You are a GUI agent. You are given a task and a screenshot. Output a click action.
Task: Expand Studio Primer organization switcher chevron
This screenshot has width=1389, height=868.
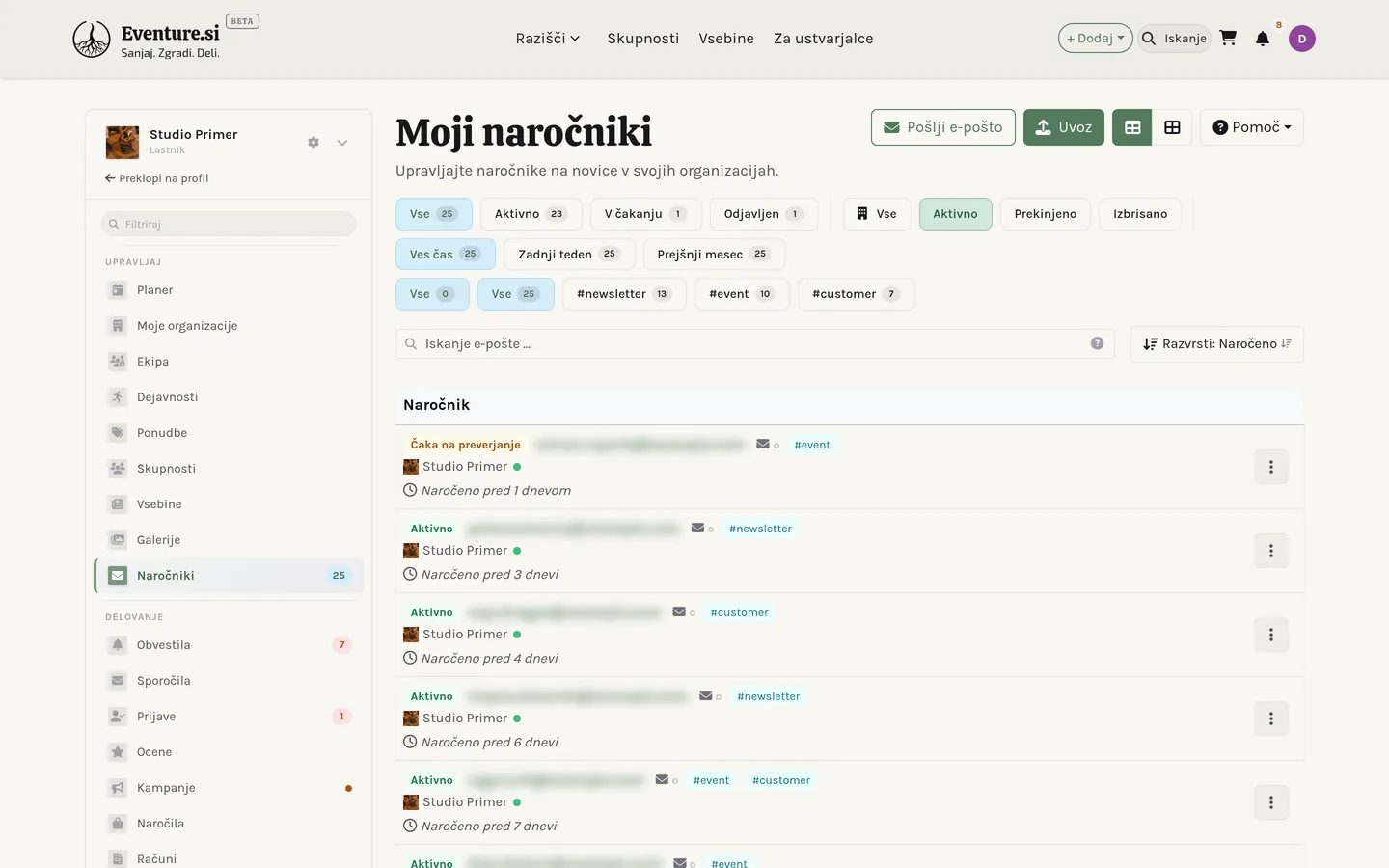(342, 143)
